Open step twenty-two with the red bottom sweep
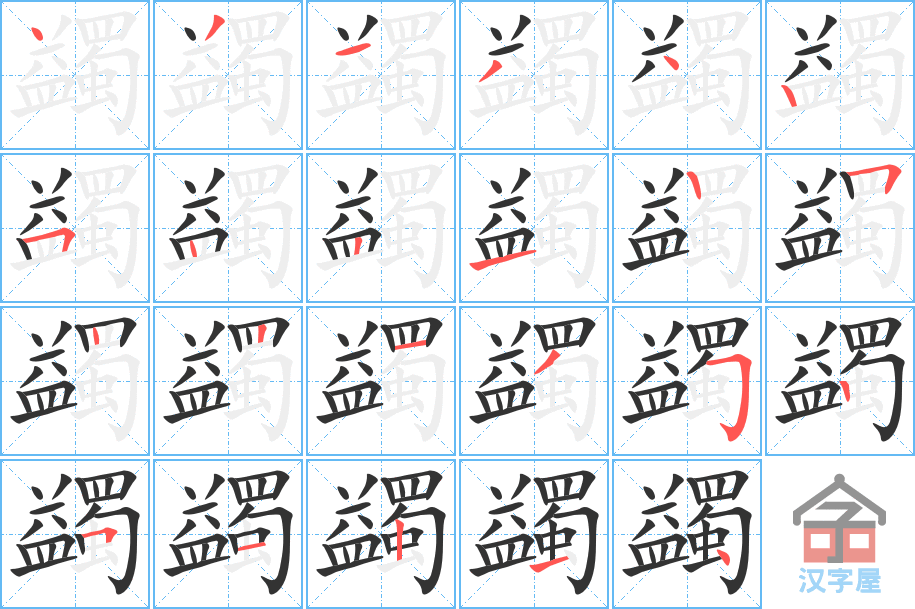The image size is (915, 609). 534,534
